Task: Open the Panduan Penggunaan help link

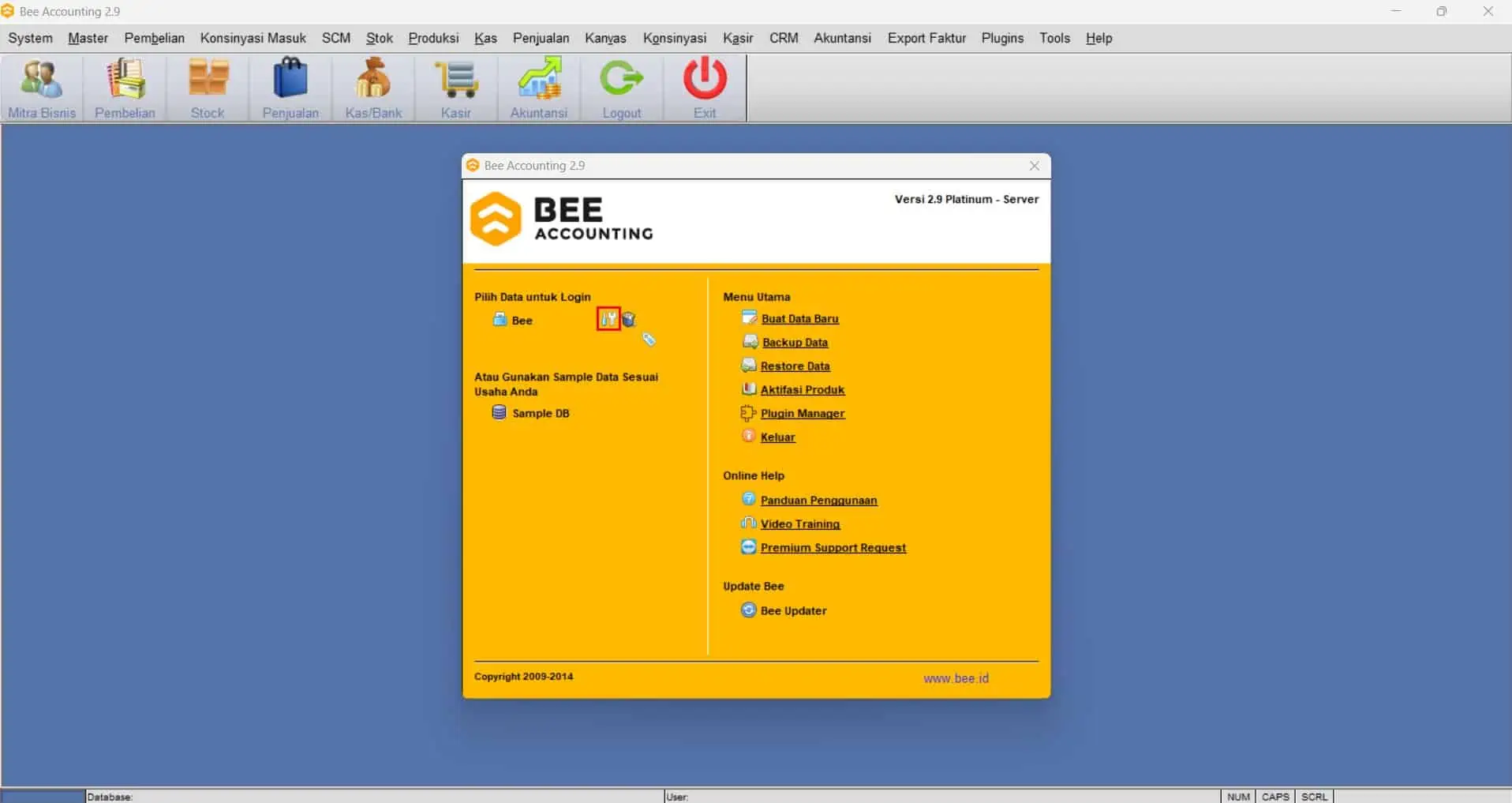Action: 818,500
